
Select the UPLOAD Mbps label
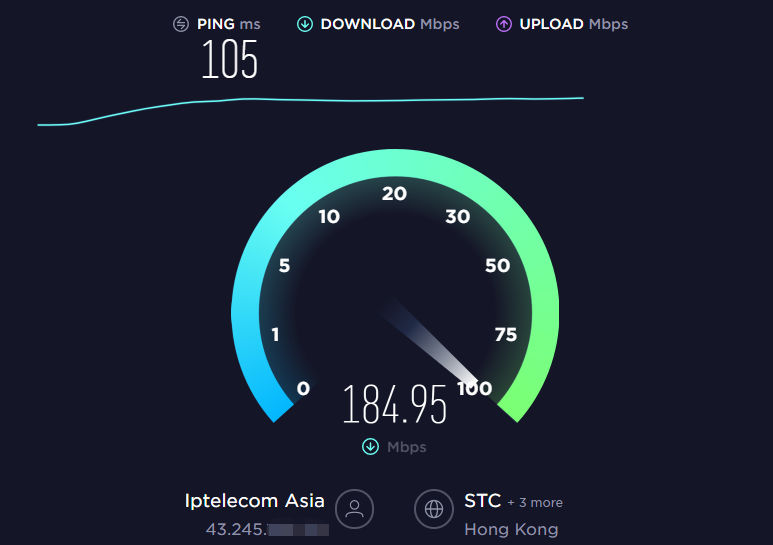pyautogui.click(x=574, y=24)
